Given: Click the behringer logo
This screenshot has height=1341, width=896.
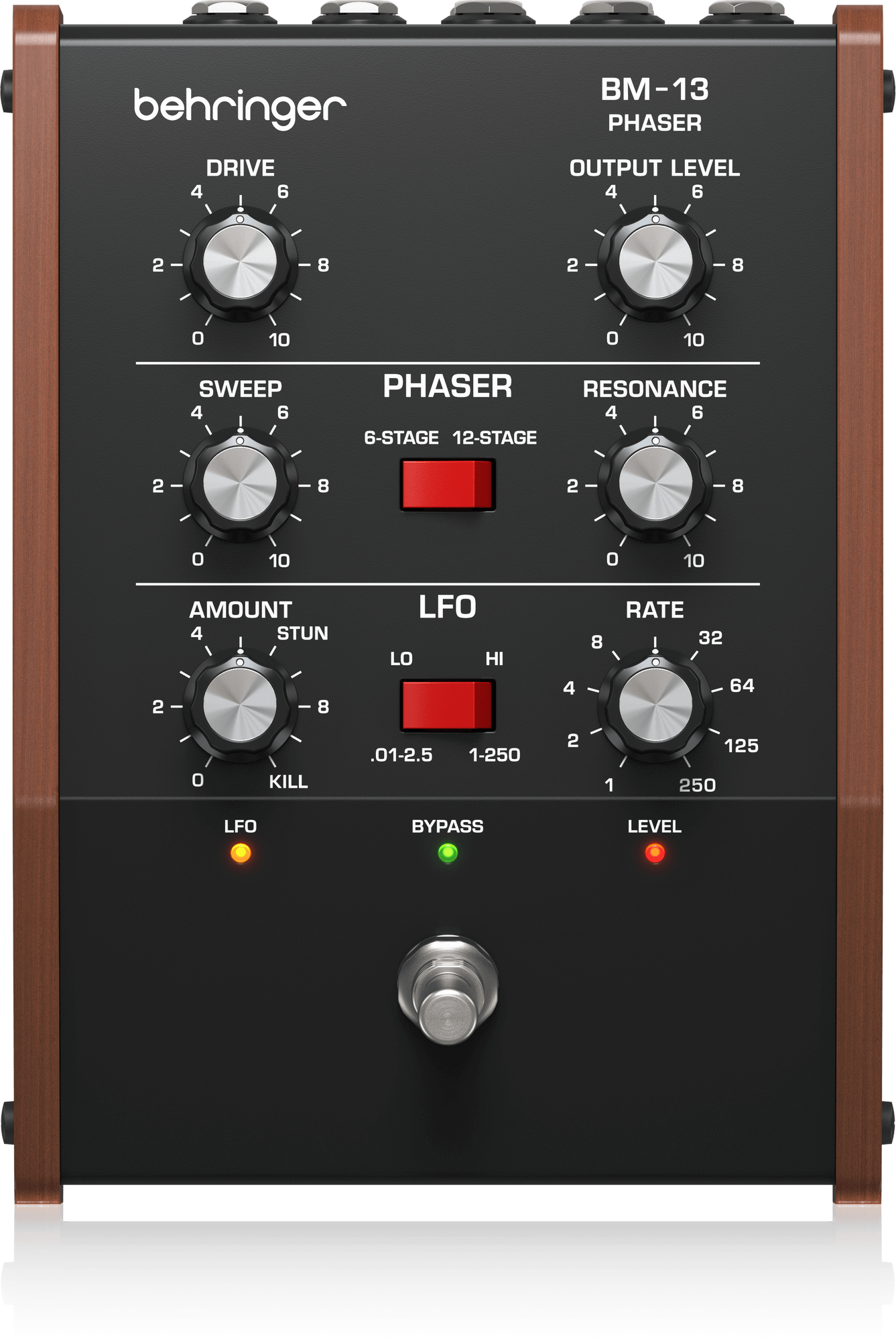Looking at the screenshot, I should pos(240,107).
